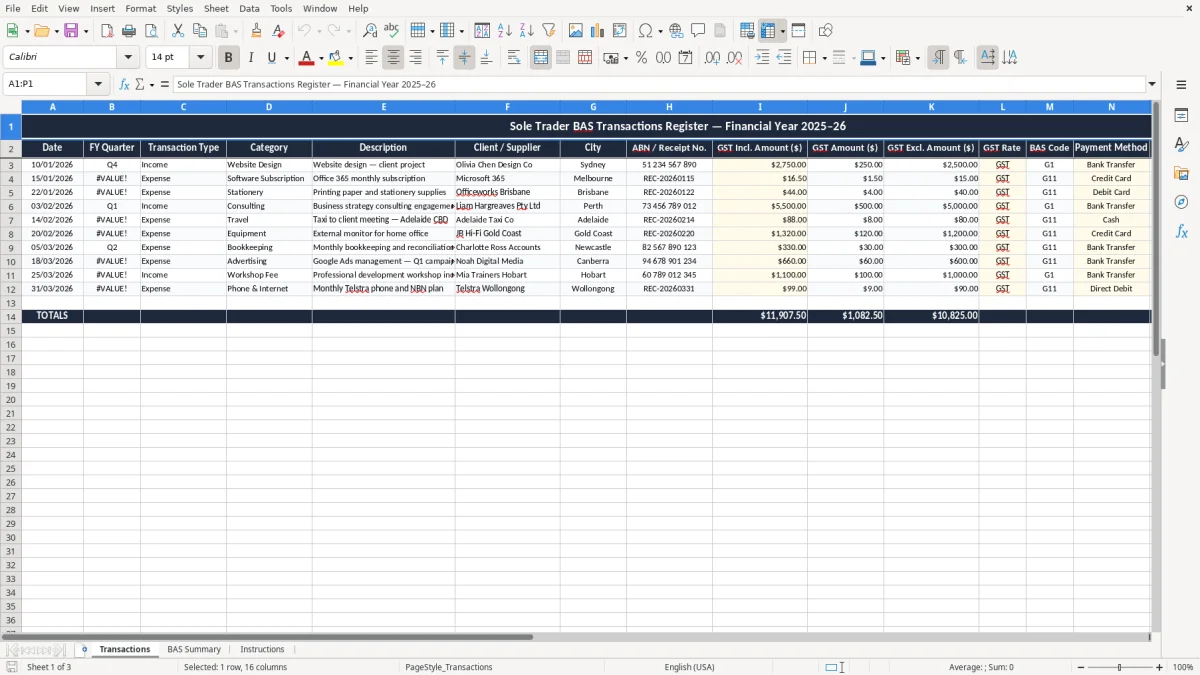1200x675 pixels.
Task: Toggle Italic formatting
Action: pyautogui.click(x=251, y=58)
